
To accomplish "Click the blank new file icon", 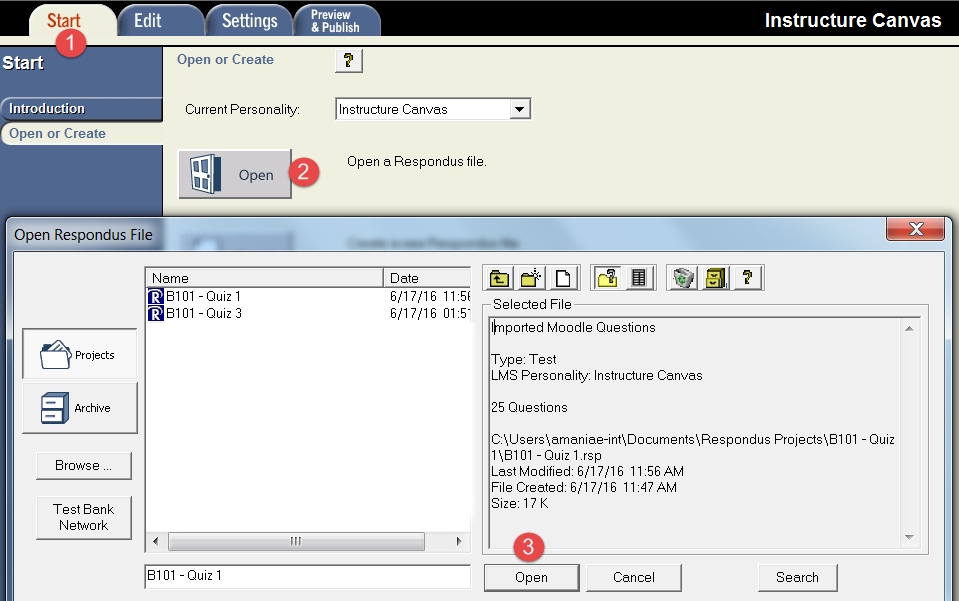I will point(563,279).
